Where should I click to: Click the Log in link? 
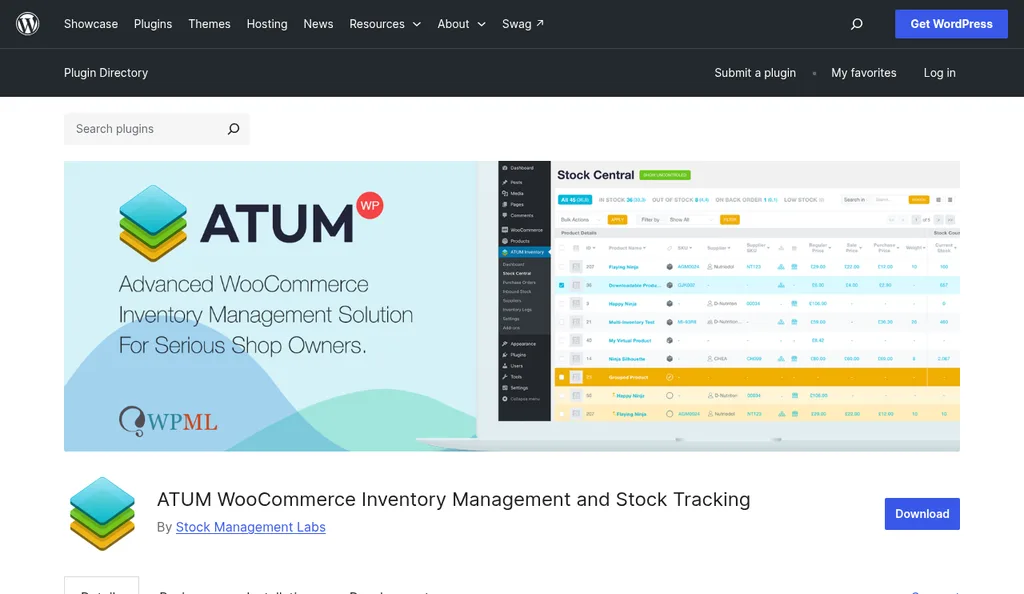pos(939,73)
